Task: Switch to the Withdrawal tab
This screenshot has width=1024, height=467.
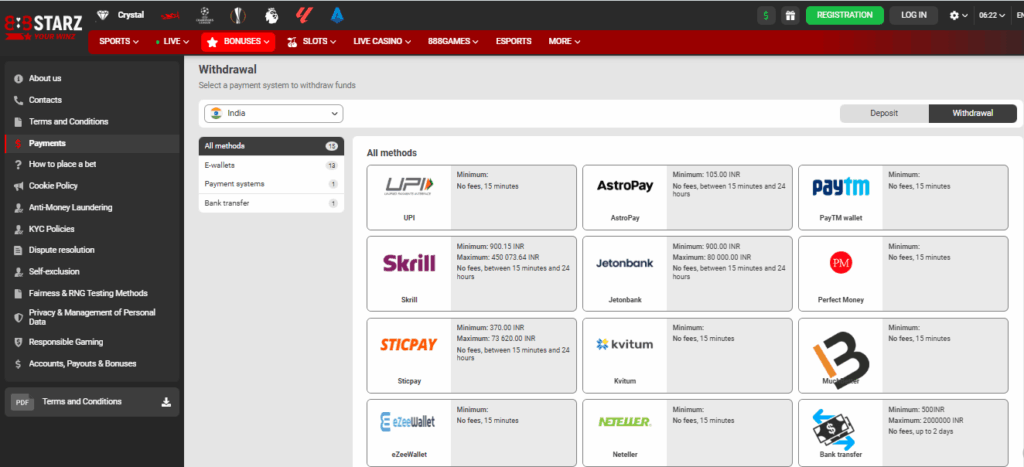Action: click(972, 114)
